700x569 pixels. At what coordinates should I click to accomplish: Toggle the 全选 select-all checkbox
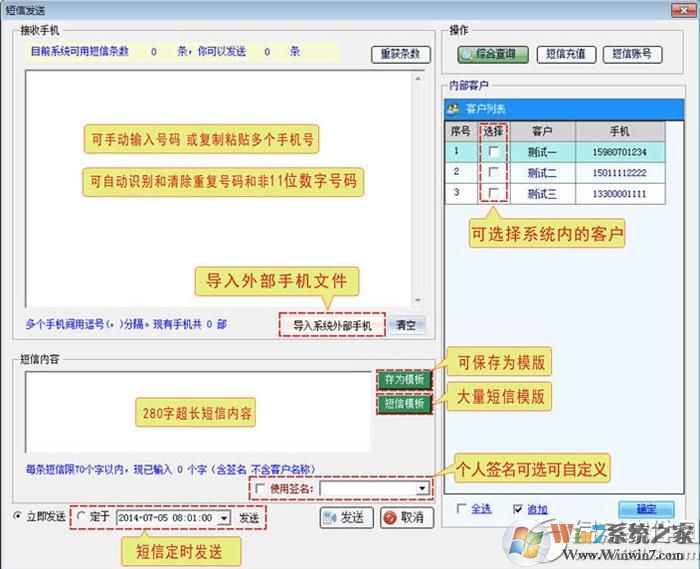(461, 508)
